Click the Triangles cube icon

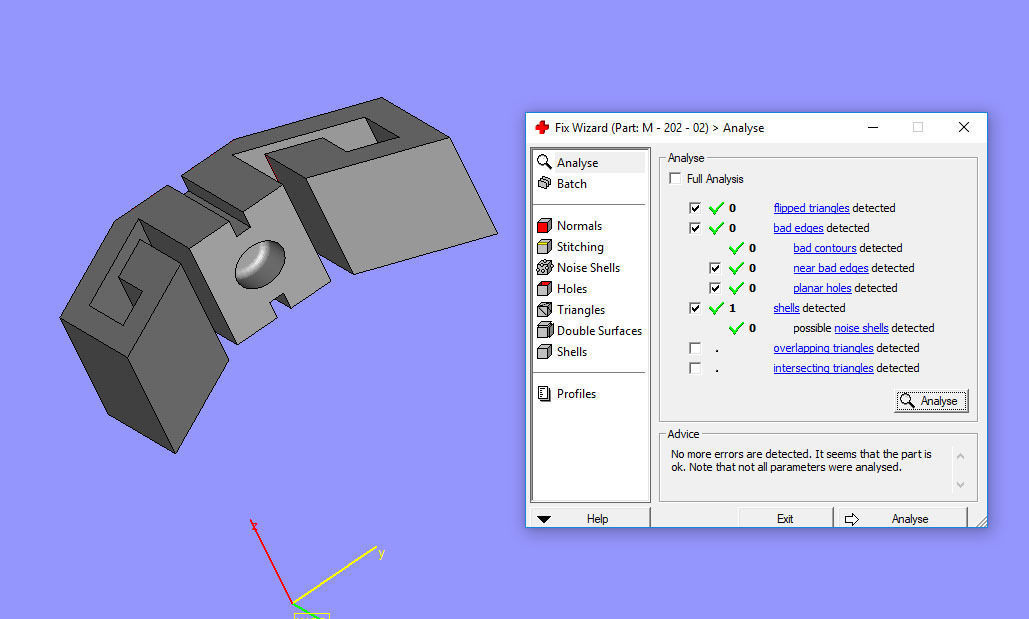pyautogui.click(x=544, y=309)
